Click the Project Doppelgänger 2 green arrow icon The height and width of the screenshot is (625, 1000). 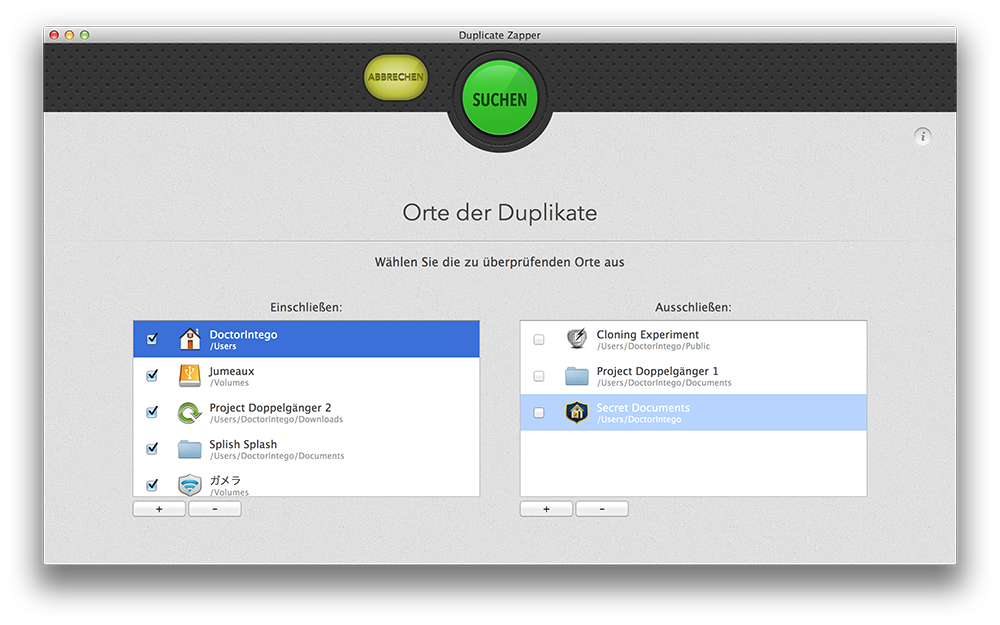(x=190, y=412)
